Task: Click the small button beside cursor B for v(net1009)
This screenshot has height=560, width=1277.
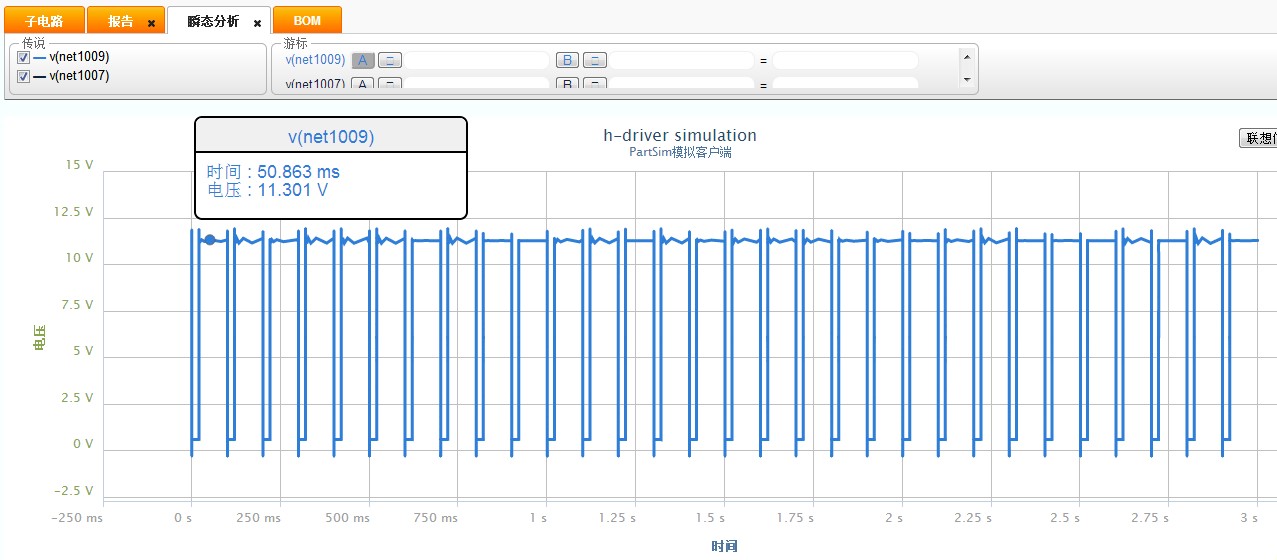Action: (595, 60)
